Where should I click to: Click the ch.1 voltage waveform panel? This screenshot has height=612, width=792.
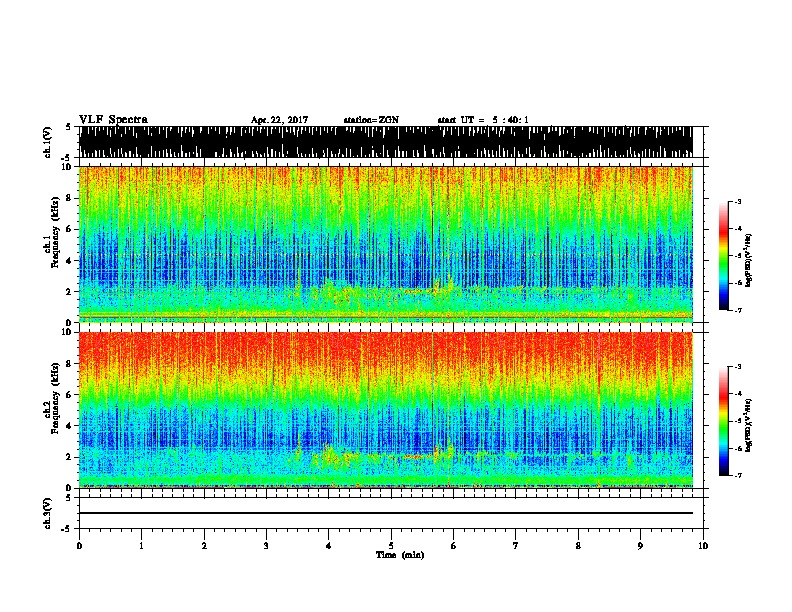386,142
